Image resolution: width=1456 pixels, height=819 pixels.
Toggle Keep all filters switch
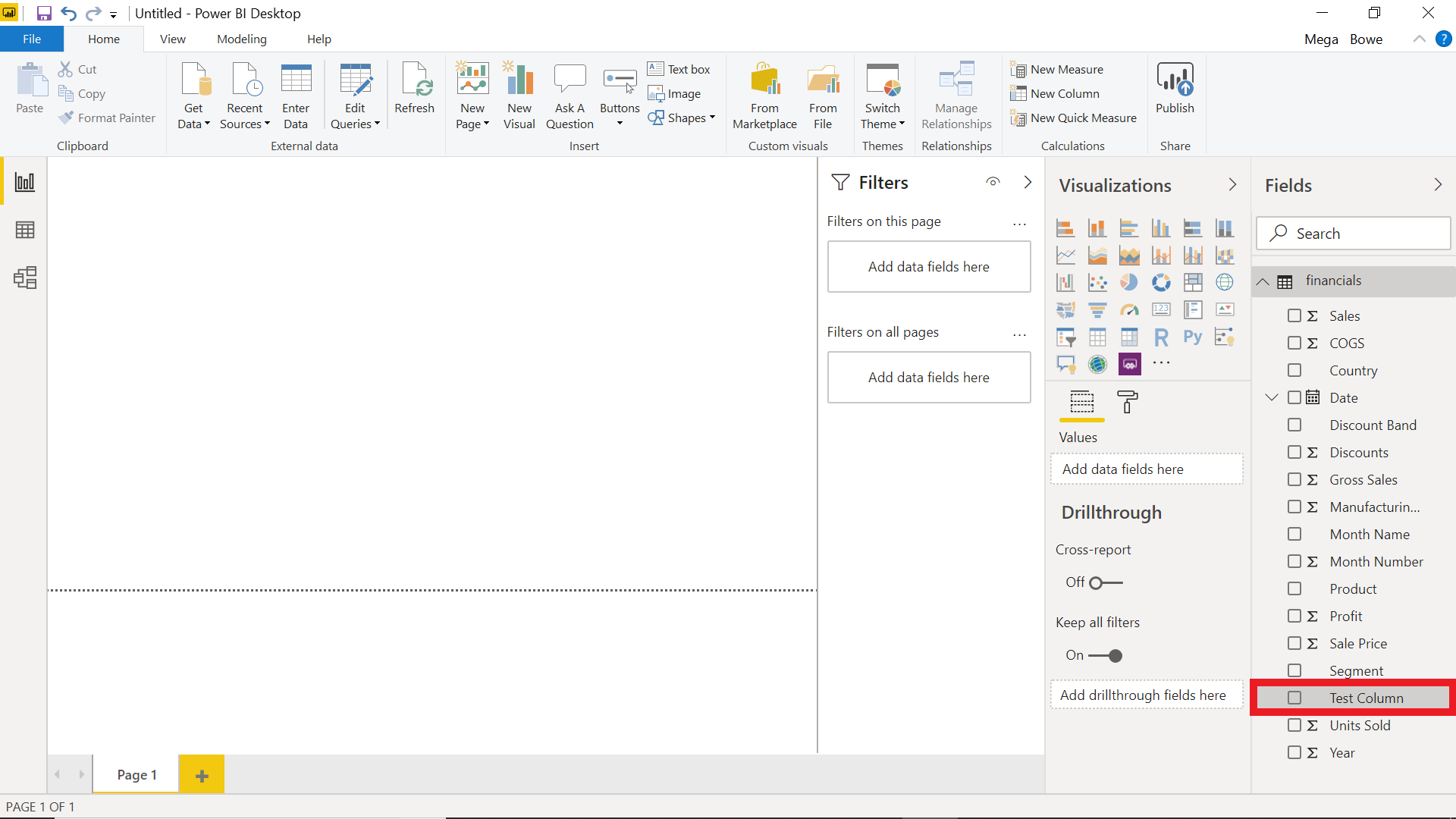coord(1106,655)
